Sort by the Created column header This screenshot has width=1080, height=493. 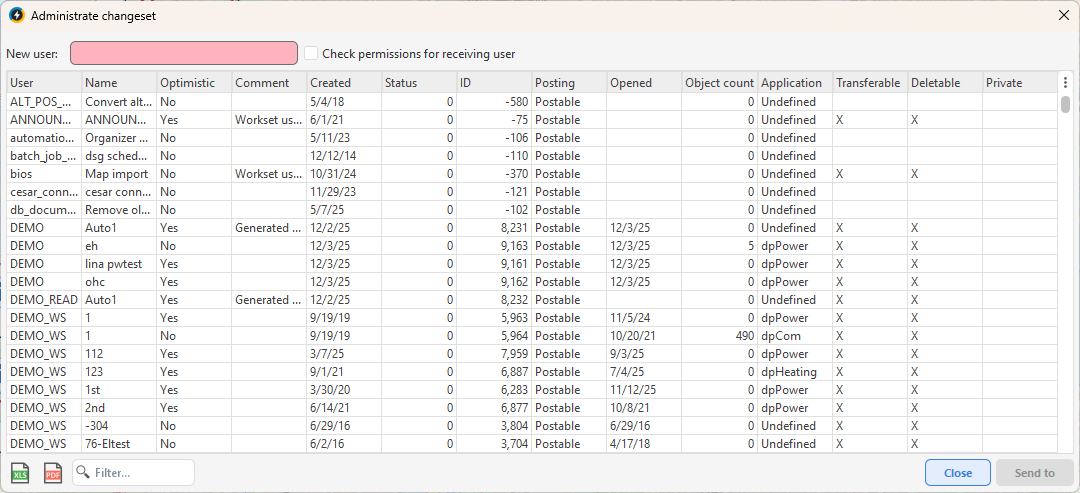pos(342,83)
